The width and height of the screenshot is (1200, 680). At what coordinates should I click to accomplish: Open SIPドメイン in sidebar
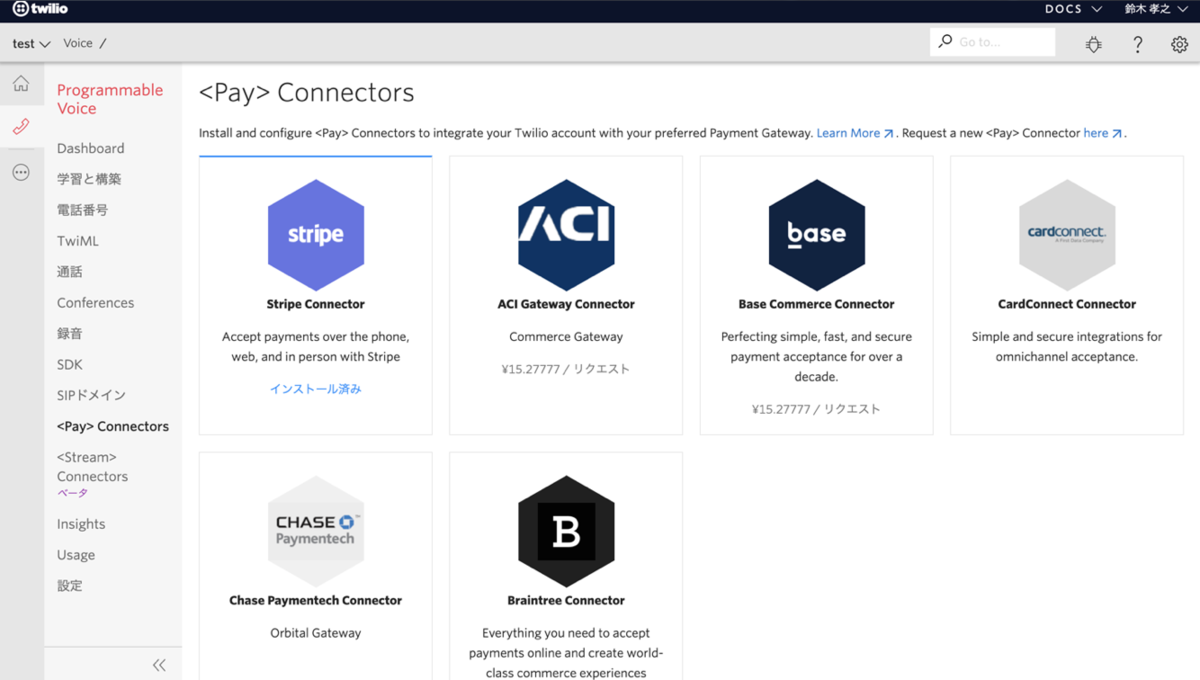click(91, 395)
